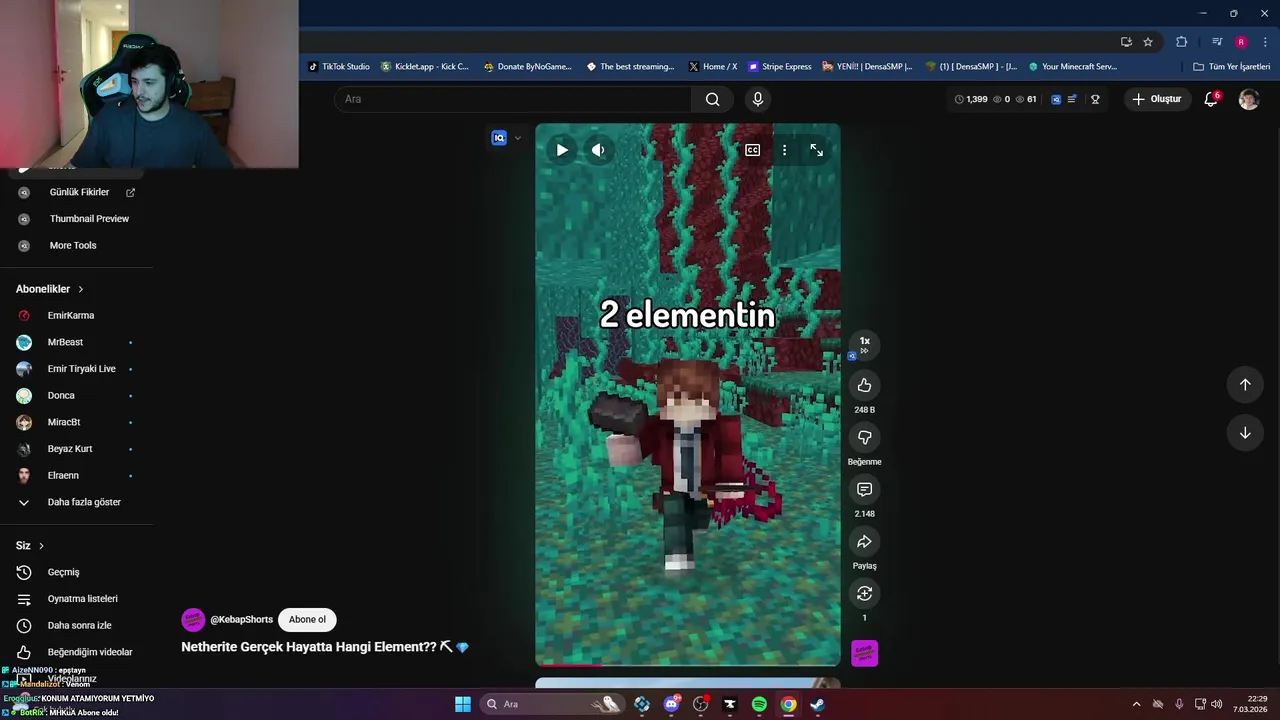Open the vidIQ list icon in stats bar
Image resolution: width=1280 pixels, height=720 pixels.
1072,99
